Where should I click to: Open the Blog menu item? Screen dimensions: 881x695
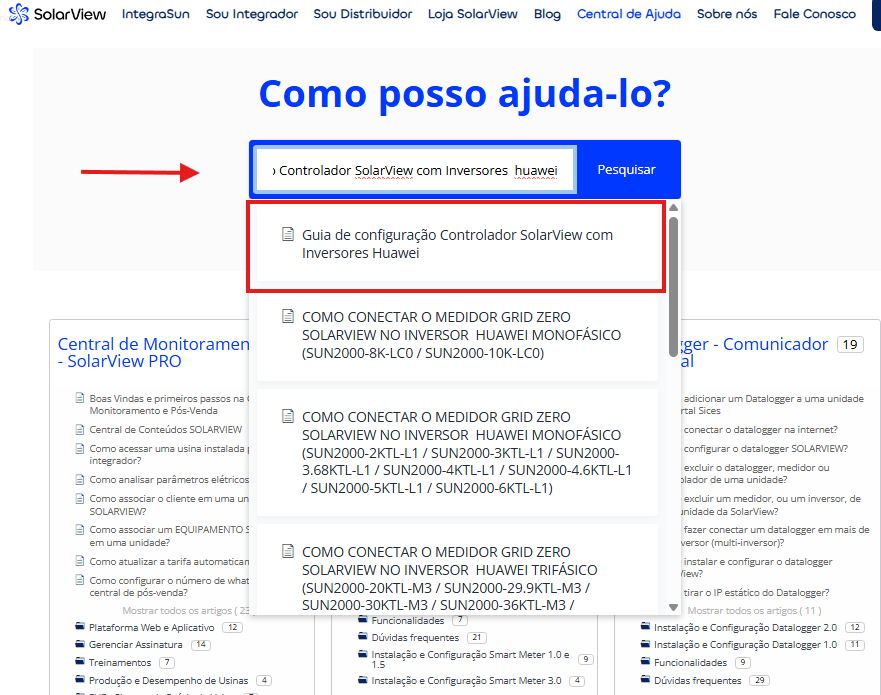coord(547,14)
